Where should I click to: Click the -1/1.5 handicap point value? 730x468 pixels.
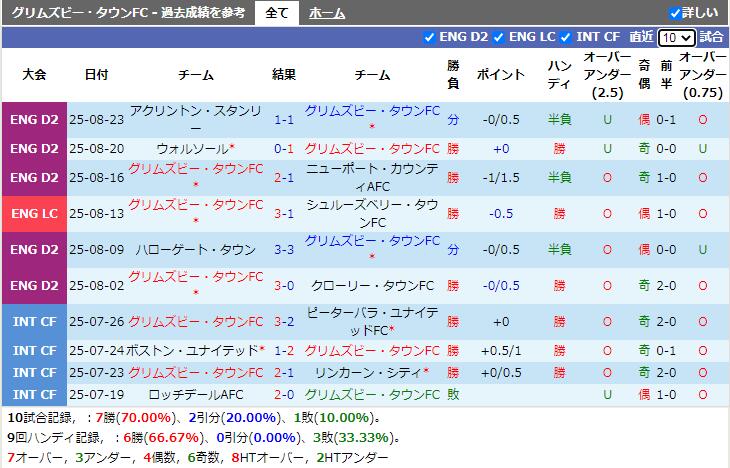tap(501, 177)
